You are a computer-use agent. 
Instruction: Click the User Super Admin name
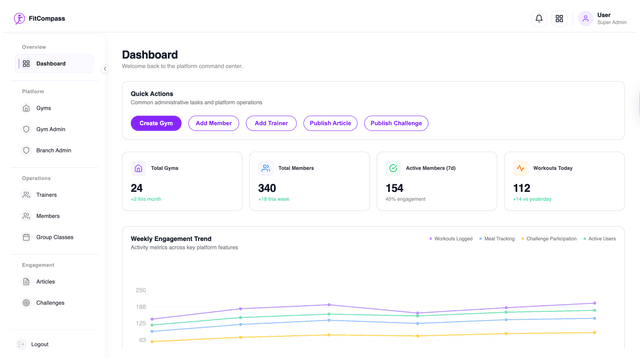(x=611, y=18)
